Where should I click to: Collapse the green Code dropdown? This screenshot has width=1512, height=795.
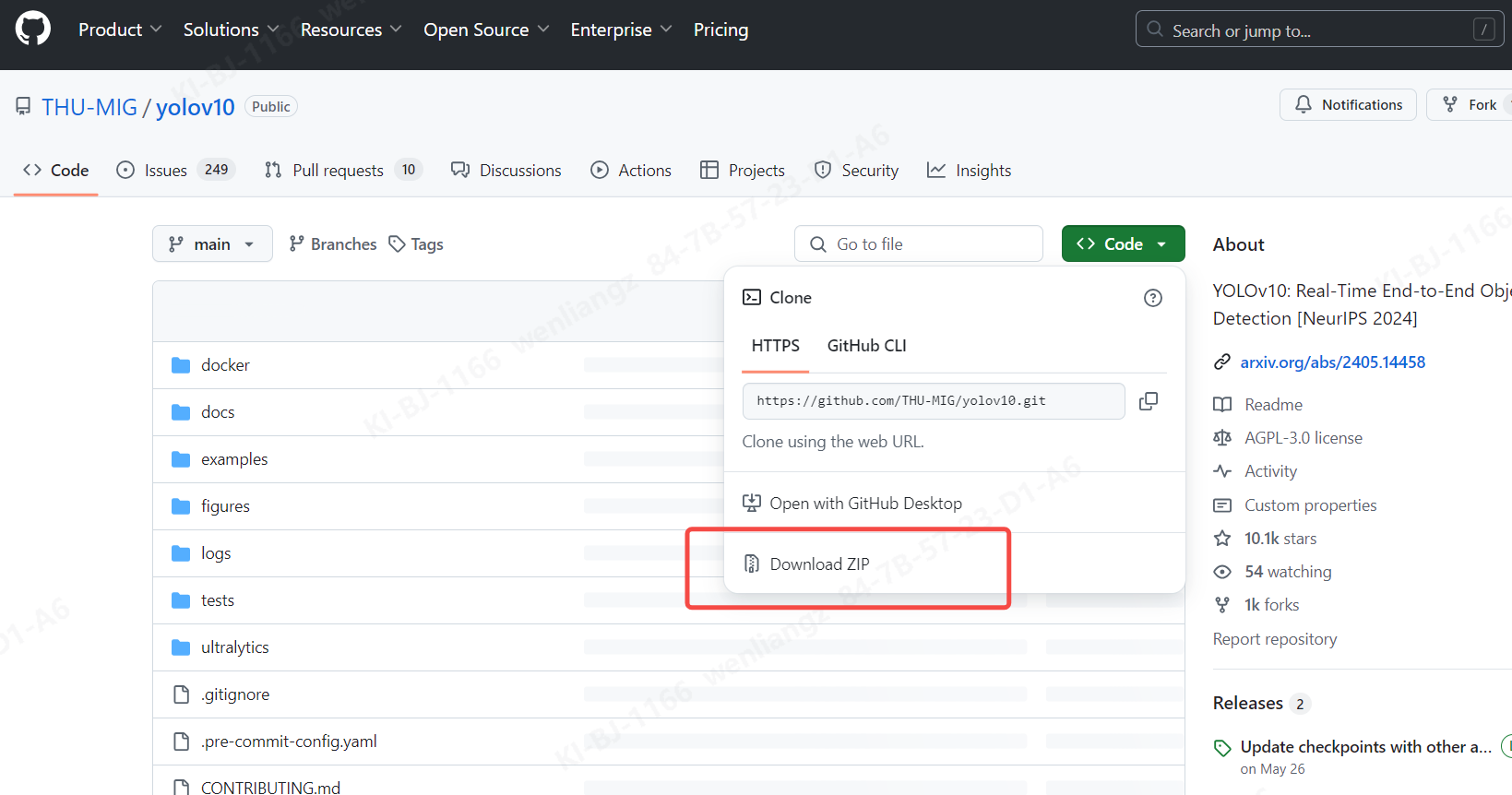pyautogui.click(x=1123, y=244)
